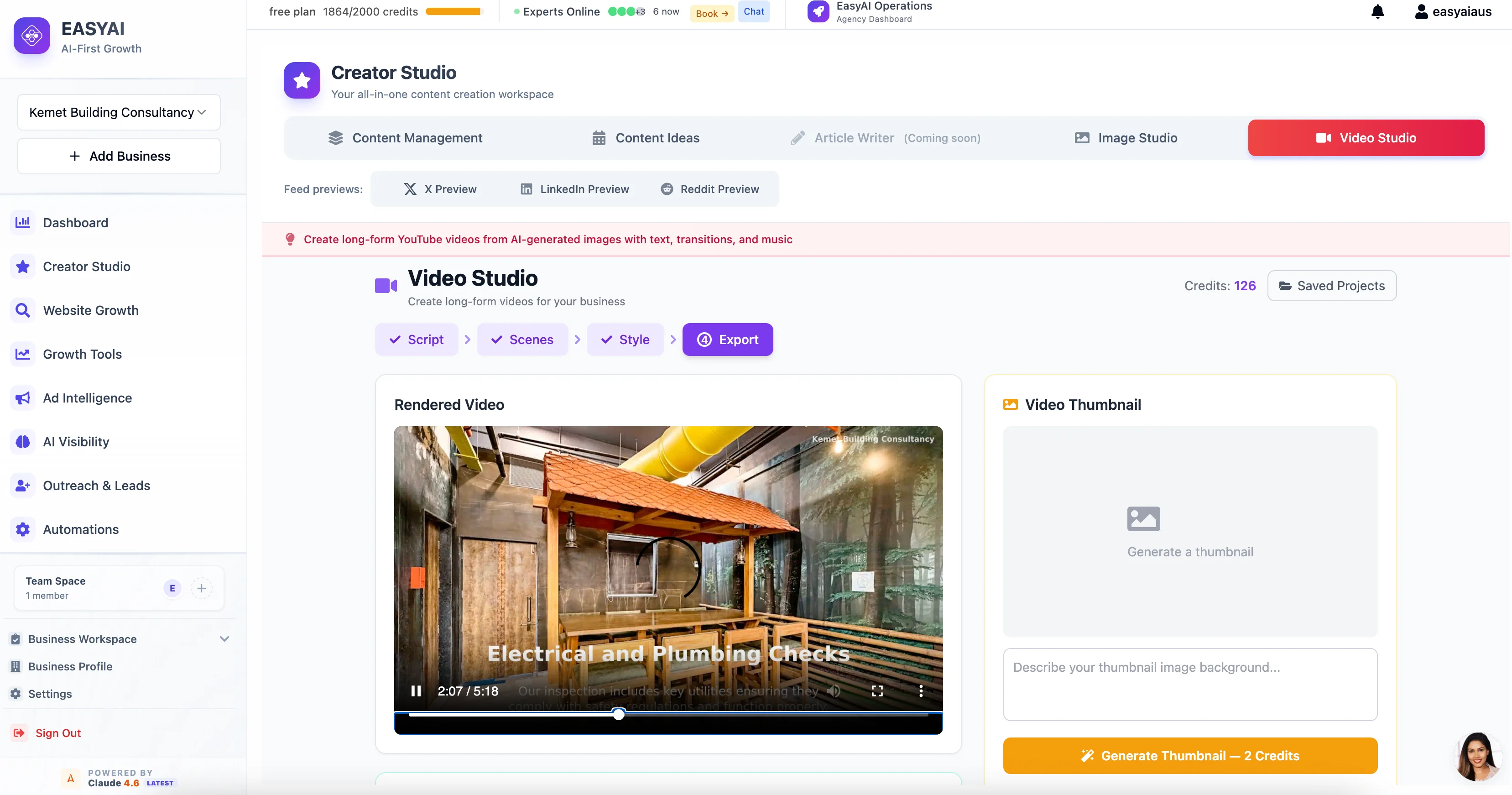Open the Creator Studio sidebar icon
This screenshot has height=795, width=1512.
pyautogui.click(x=22, y=266)
